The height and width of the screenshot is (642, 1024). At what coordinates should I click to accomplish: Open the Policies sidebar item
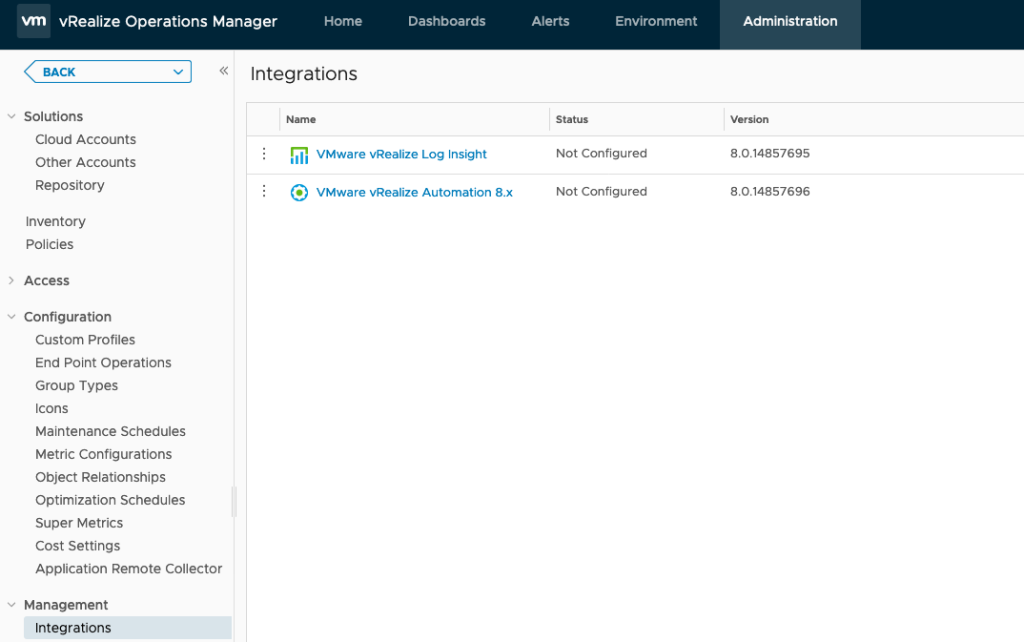[x=50, y=244]
